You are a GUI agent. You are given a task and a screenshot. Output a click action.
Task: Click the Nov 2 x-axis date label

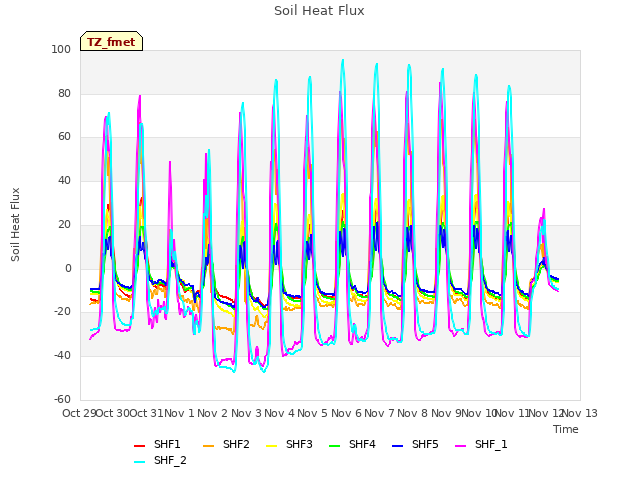pyautogui.click(x=212, y=413)
